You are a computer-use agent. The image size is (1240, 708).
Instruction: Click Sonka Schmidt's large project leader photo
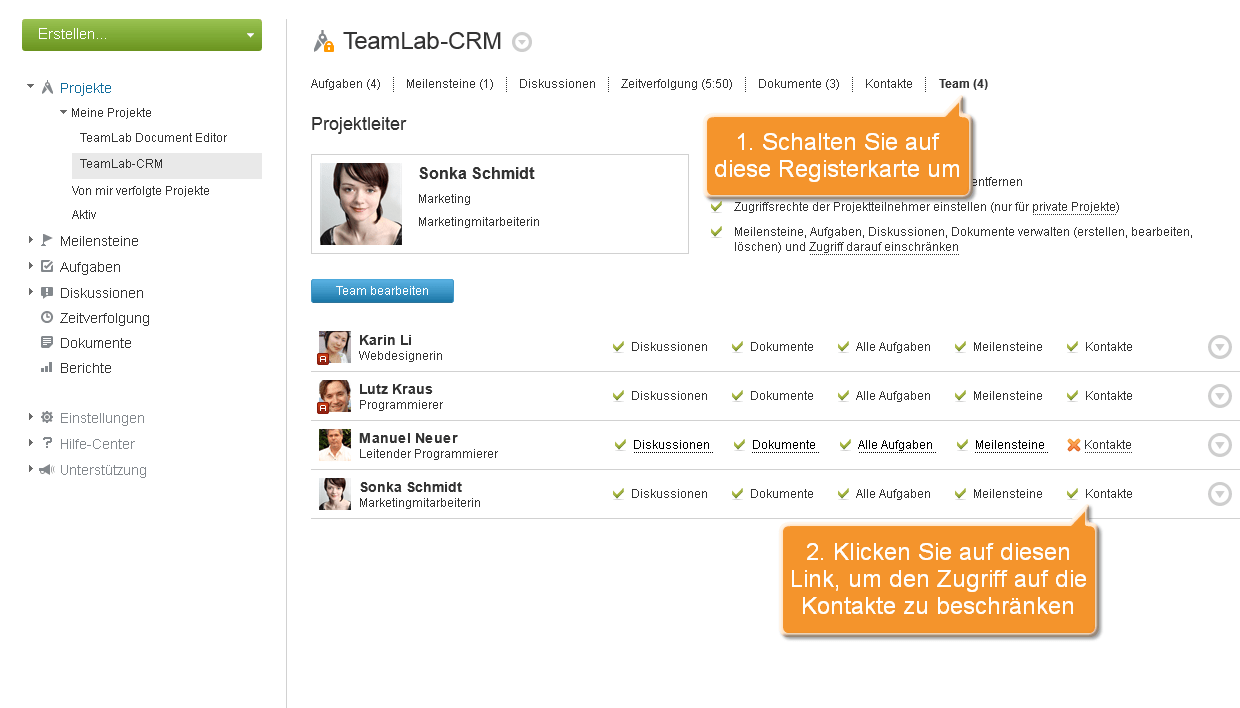pyautogui.click(x=361, y=204)
